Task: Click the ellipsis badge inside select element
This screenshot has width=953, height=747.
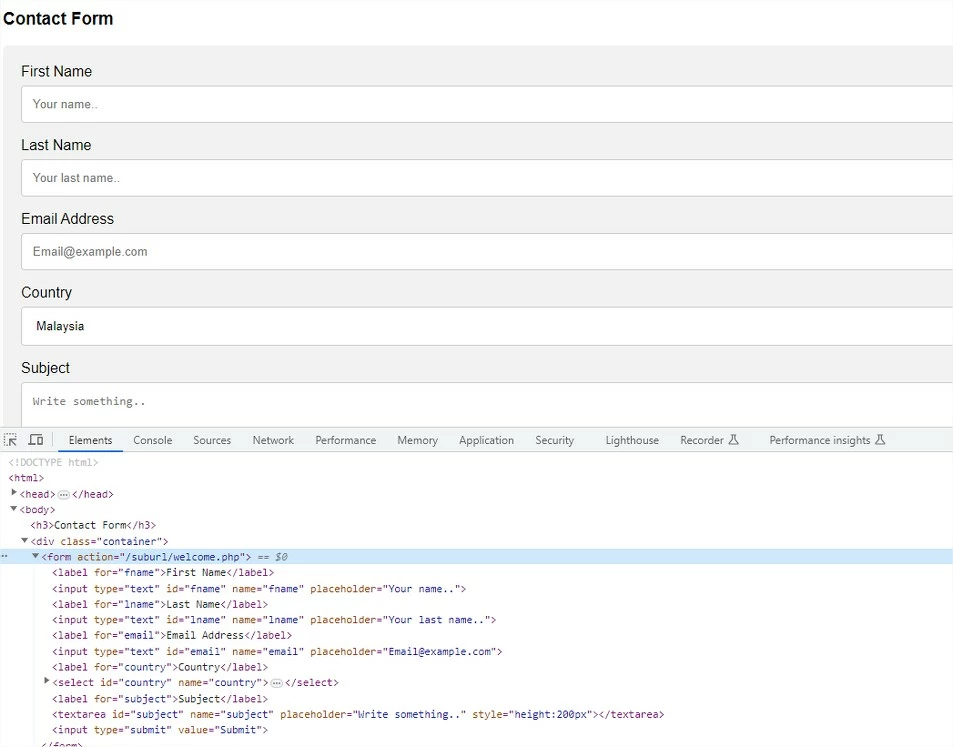Action: pos(277,683)
